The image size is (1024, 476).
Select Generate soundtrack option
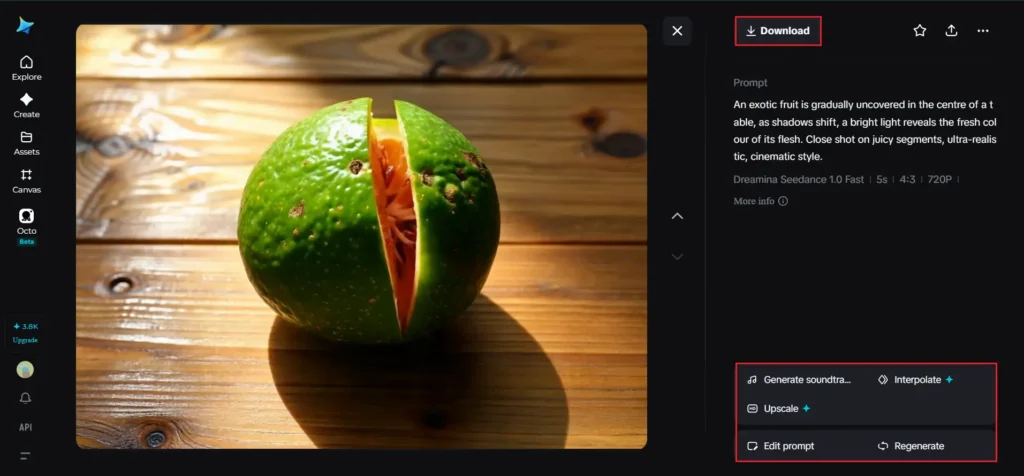[x=800, y=379]
